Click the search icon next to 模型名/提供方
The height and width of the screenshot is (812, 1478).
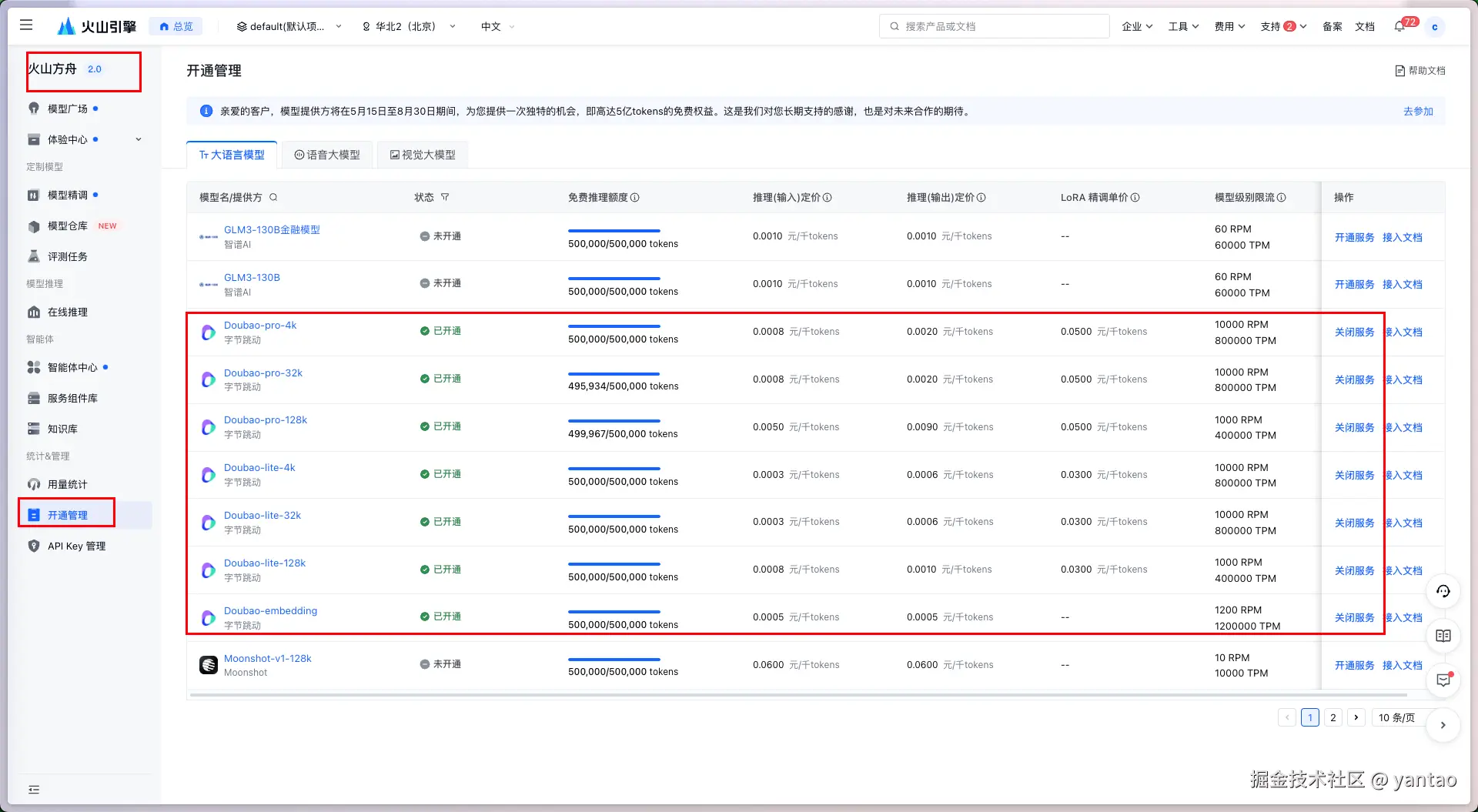pyautogui.click(x=273, y=198)
